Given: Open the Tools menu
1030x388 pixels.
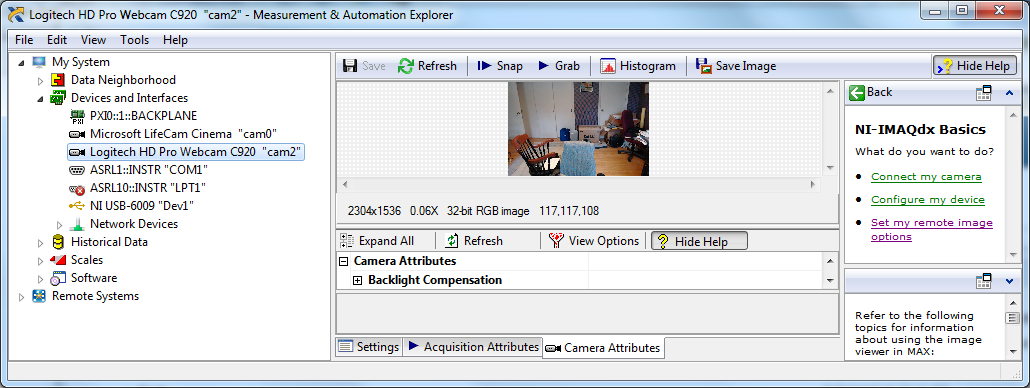Looking at the screenshot, I should point(135,39).
